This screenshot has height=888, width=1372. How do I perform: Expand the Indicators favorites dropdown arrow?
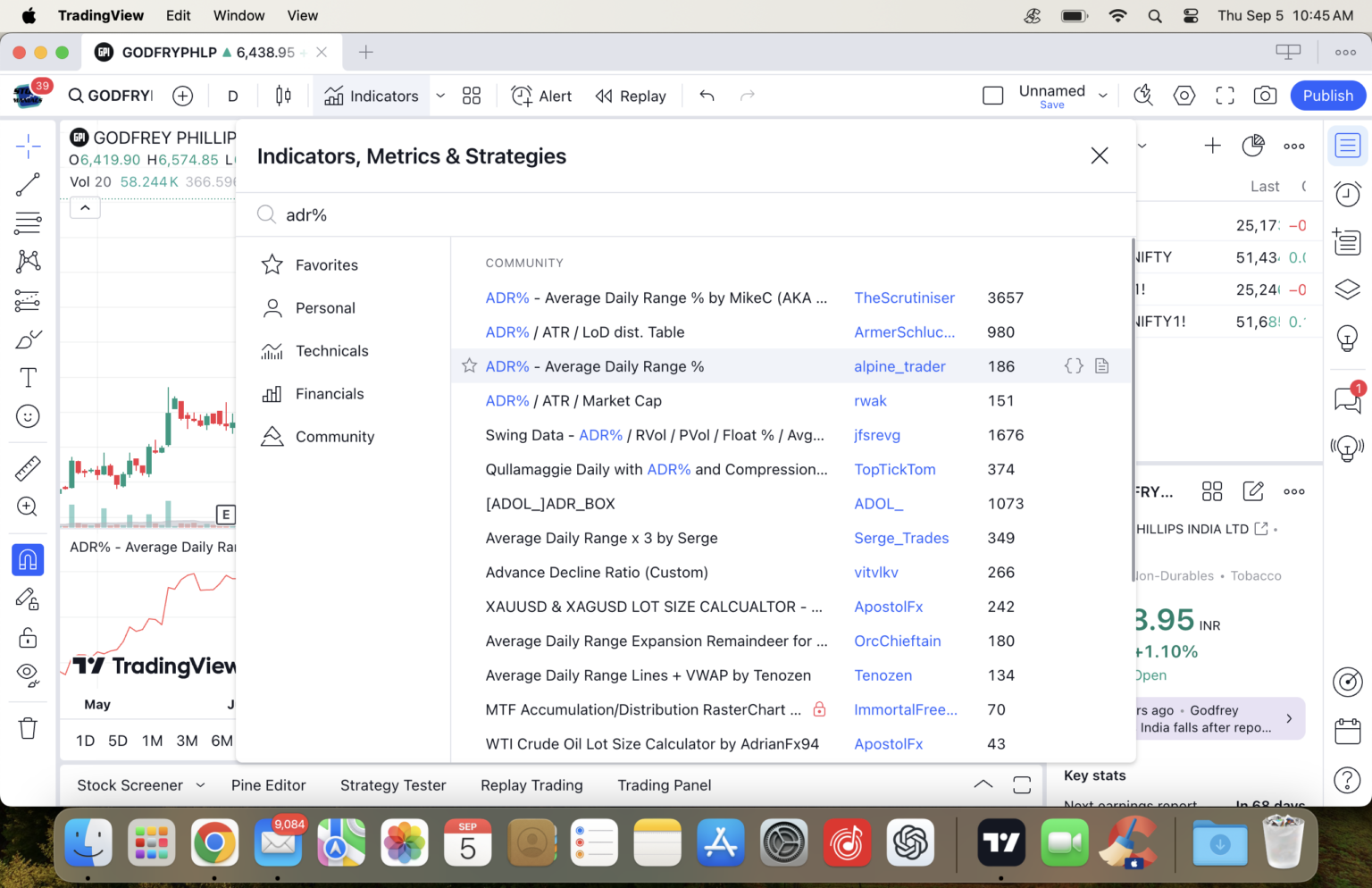click(x=440, y=96)
